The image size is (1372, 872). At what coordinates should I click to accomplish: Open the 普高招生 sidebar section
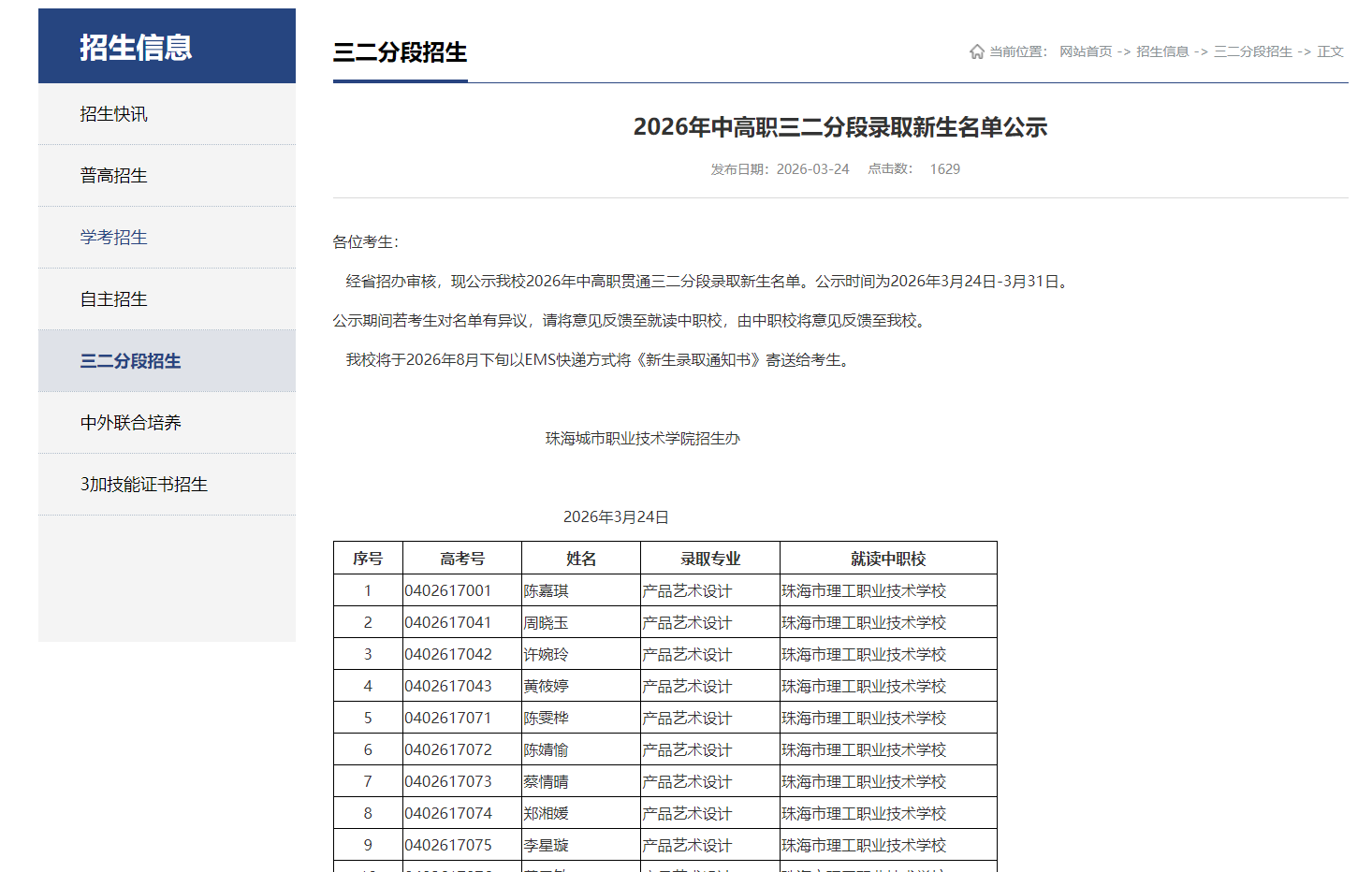click(x=111, y=175)
